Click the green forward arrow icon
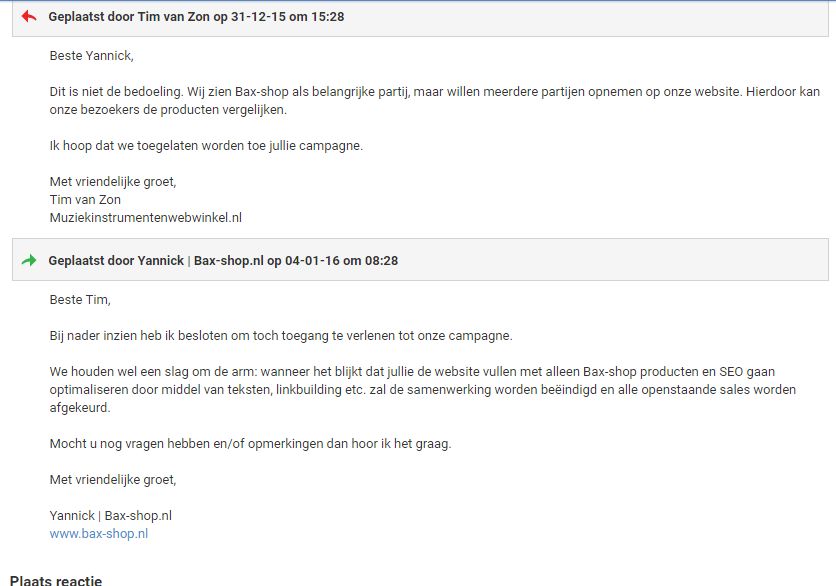The image size is (836, 586). 29,260
